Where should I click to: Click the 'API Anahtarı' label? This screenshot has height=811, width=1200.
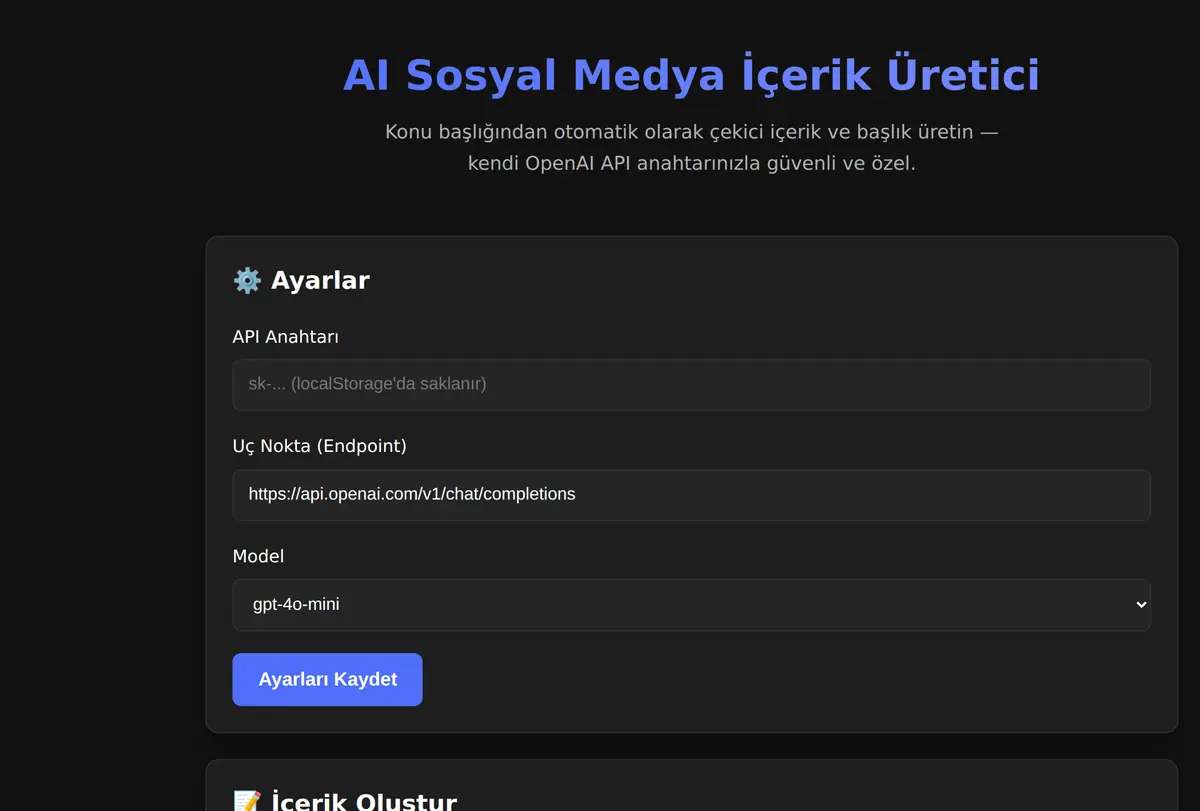click(x=286, y=337)
